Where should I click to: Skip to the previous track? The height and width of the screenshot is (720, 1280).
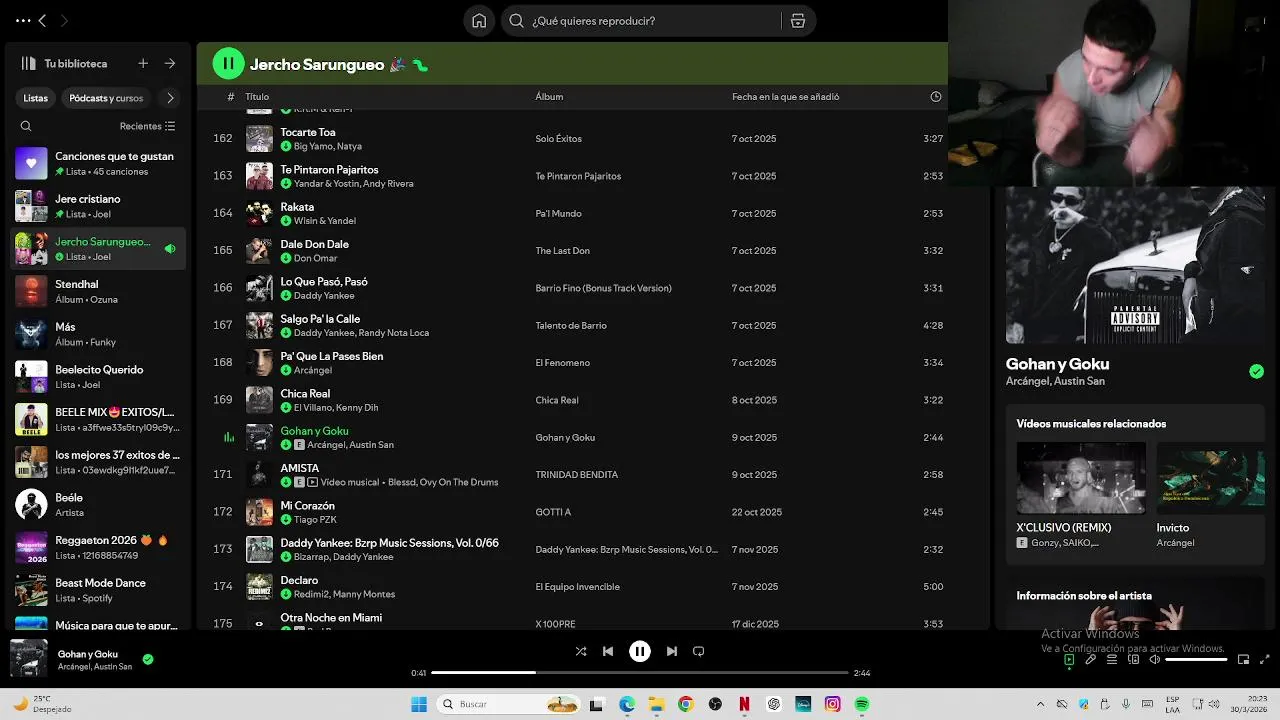point(608,651)
